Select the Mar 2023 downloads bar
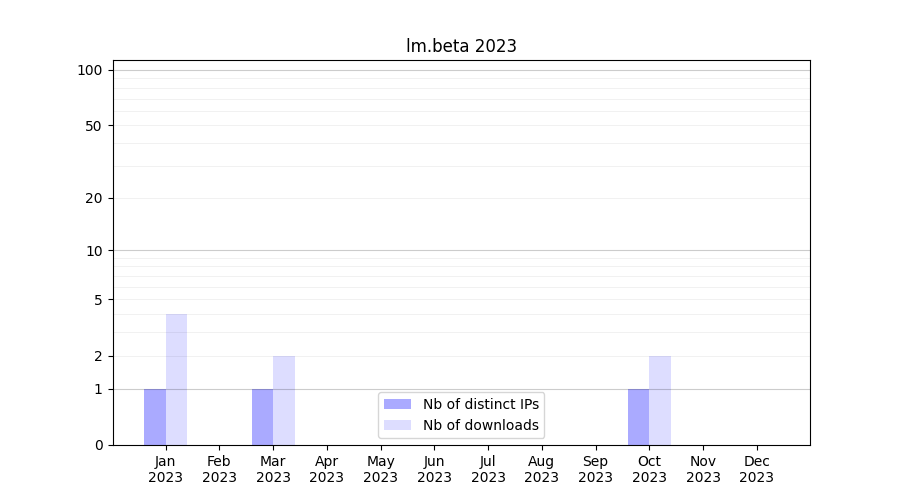 point(284,400)
